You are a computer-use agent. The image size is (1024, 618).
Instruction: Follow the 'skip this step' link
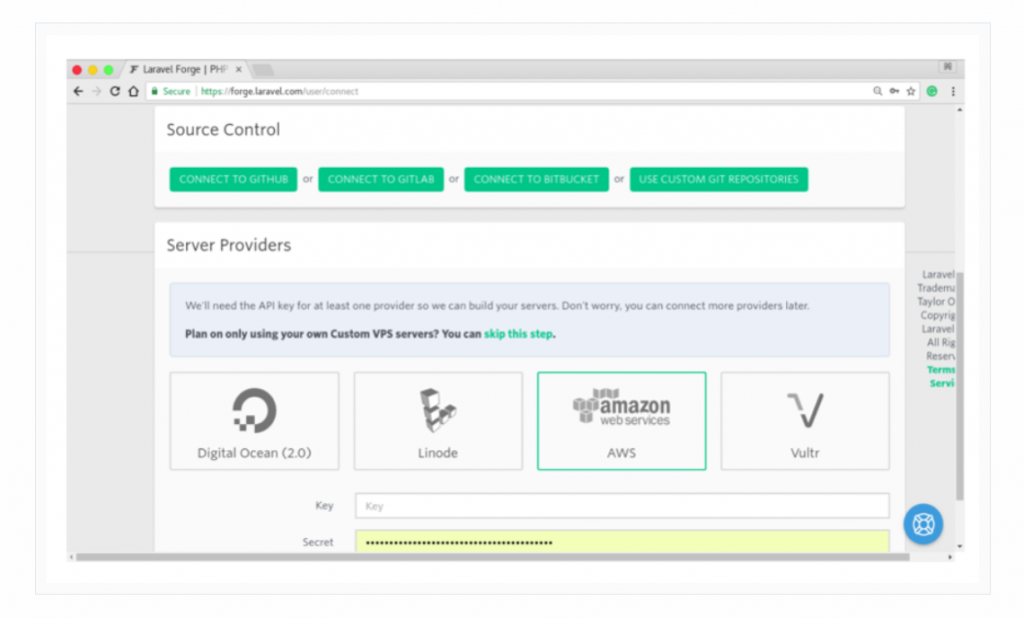tap(519, 334)
